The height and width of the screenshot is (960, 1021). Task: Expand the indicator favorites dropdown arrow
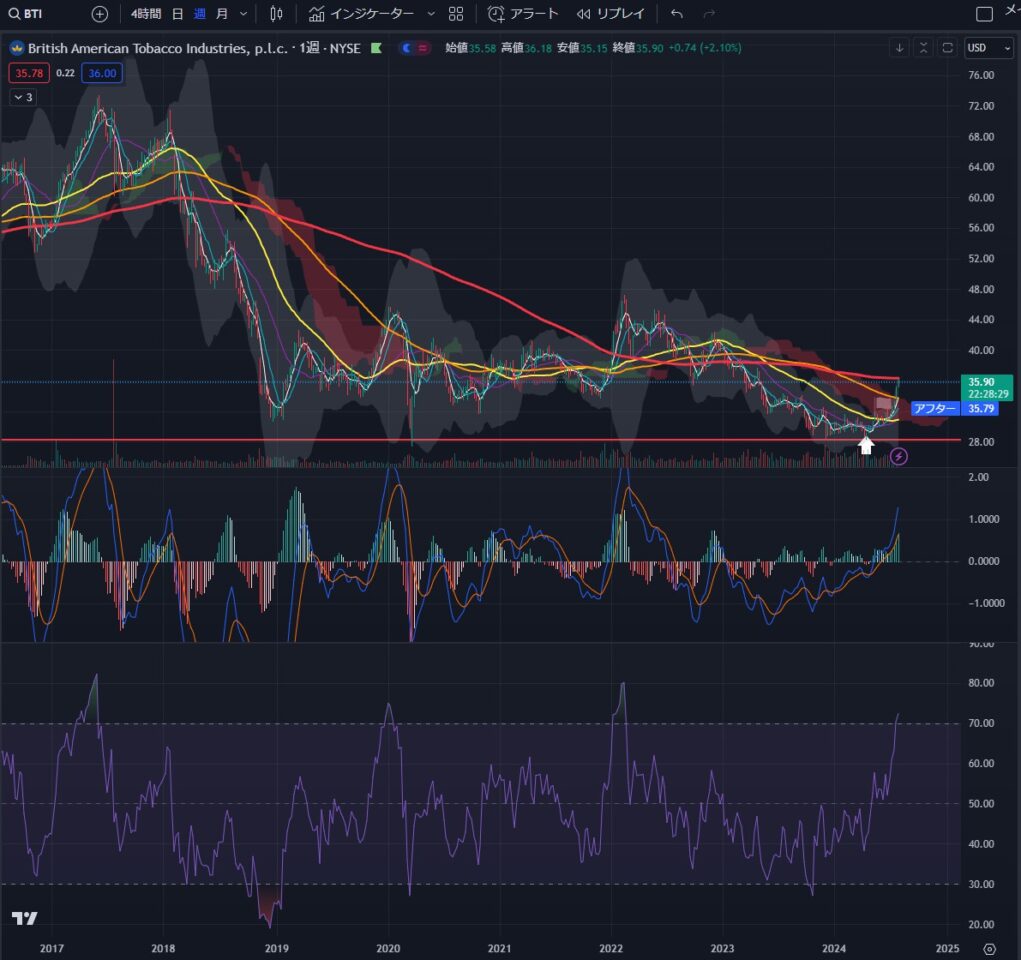tap(430, 14)
